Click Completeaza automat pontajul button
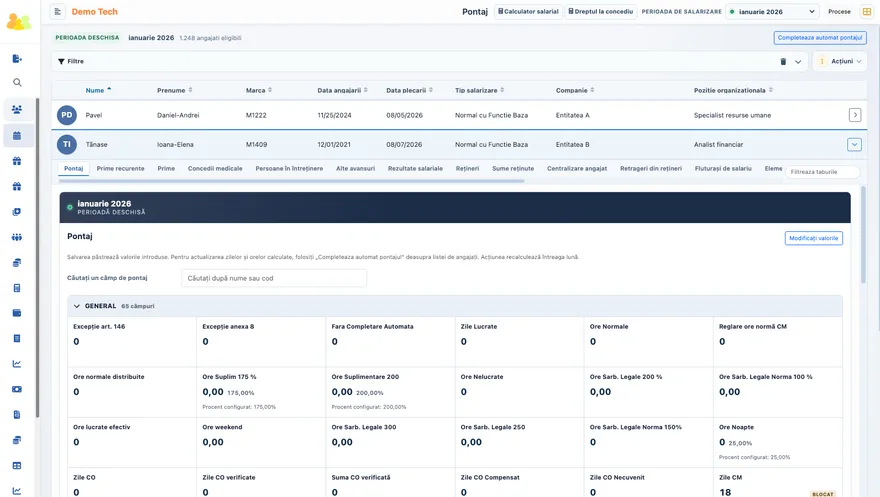The width and height of the screenshot is (880, 497). point(820,38)
